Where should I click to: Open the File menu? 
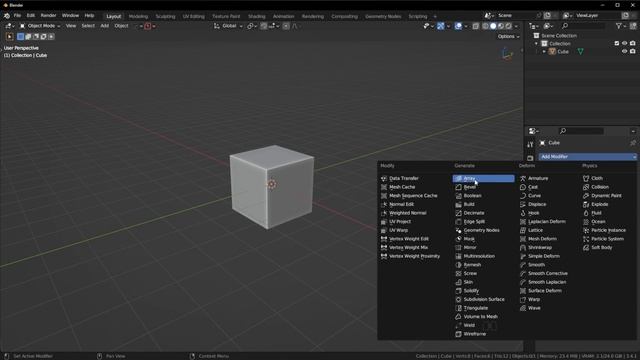click(x=17, y=16)
